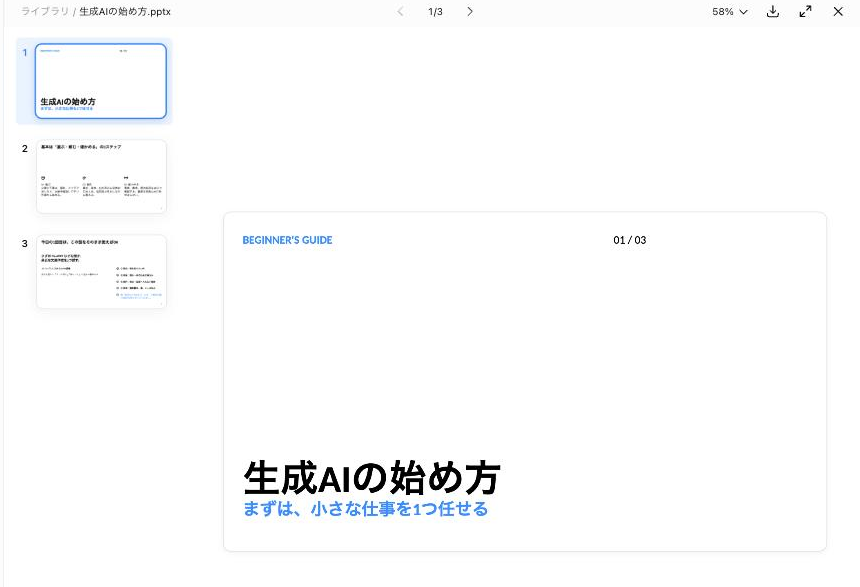Image resolution: width=860 pixels, height=587 pixels.
Task: Click the BEGINNER'S GUIDE heading on slide
Action: coord(287,240)
